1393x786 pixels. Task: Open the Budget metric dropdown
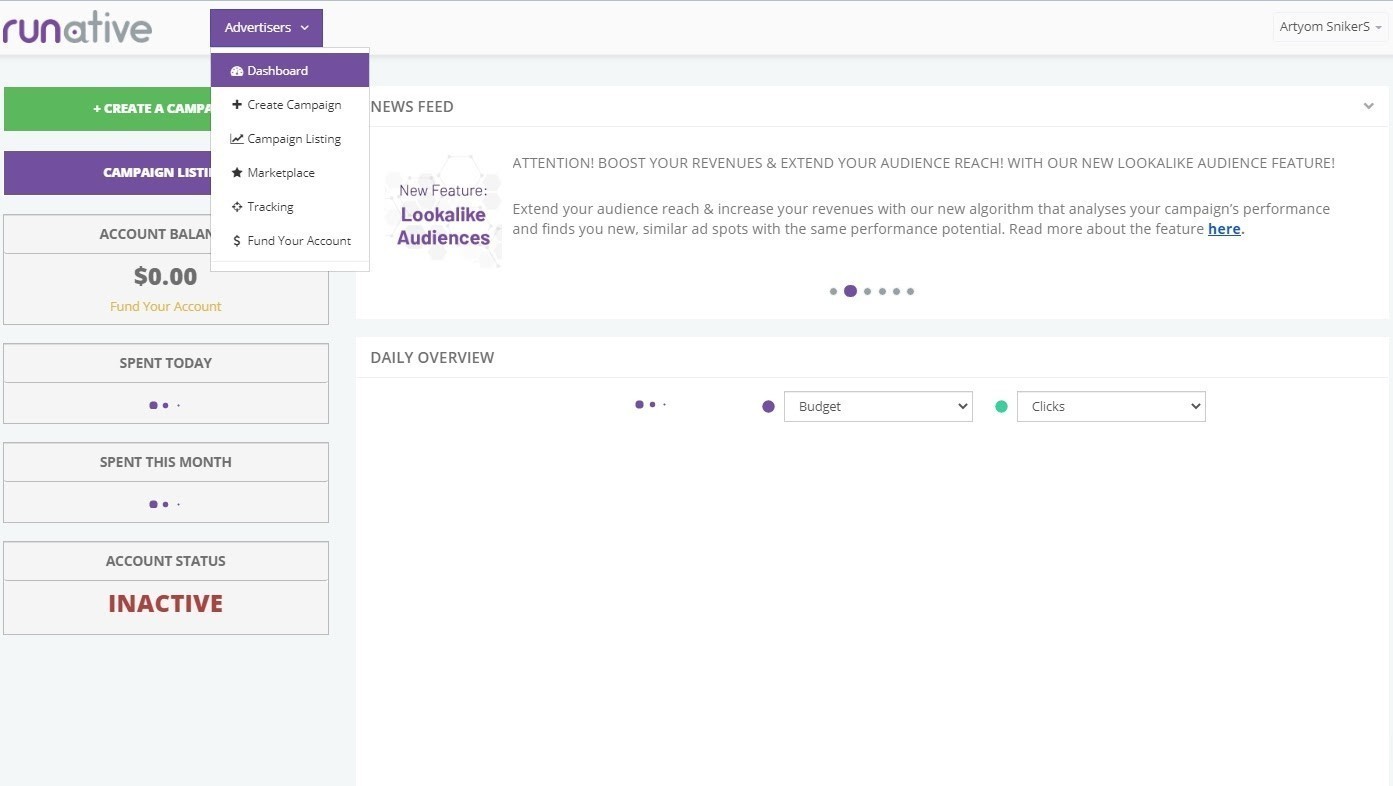878,406
